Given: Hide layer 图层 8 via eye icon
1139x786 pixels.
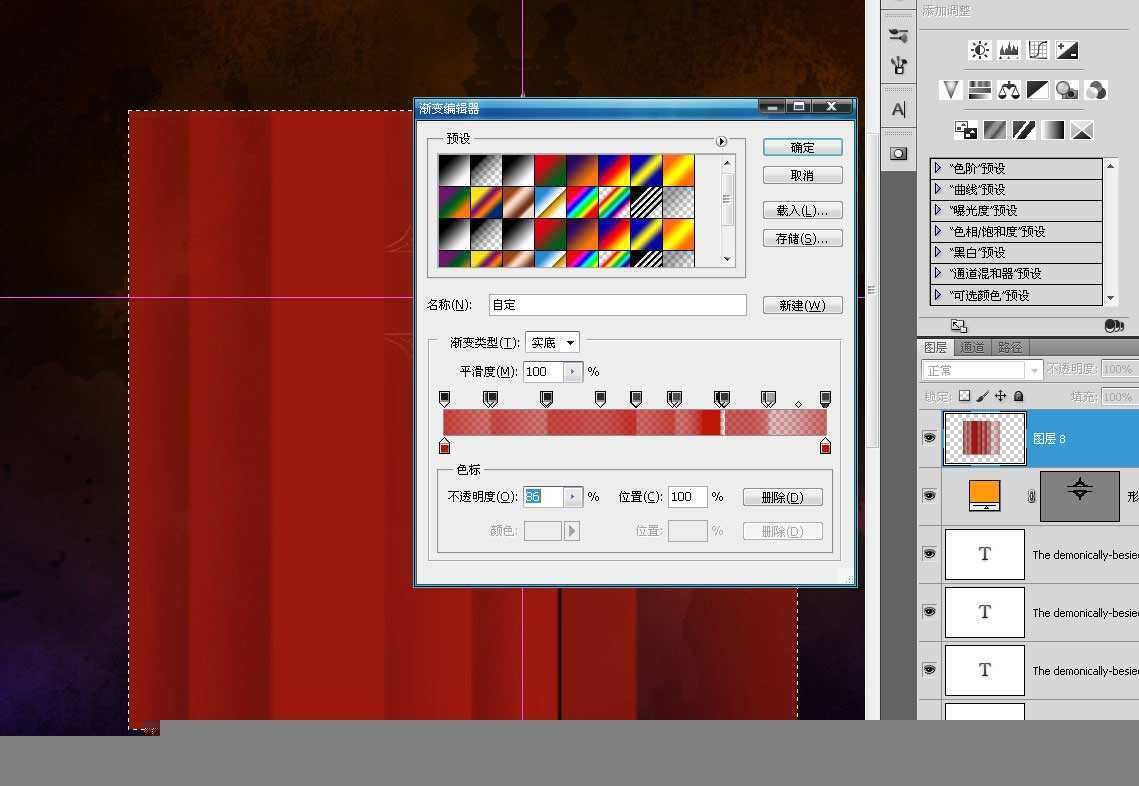Looking at the screenshot, I should click(x=929, y=437).
